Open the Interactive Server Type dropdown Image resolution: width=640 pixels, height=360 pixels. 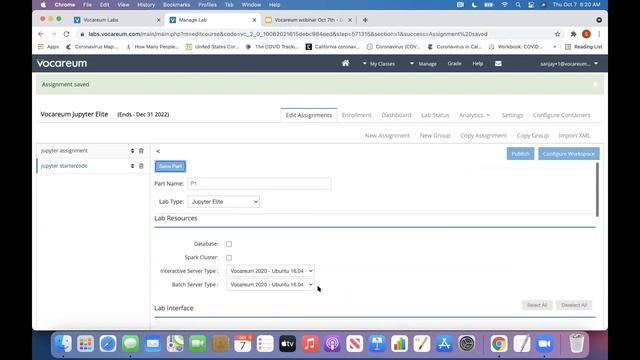[270, 271]
